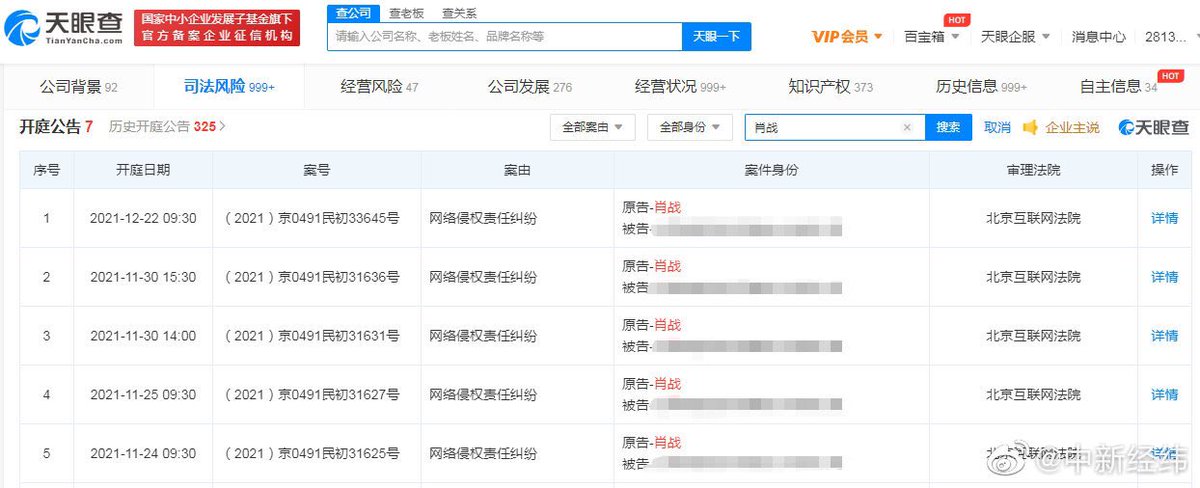The width and height of the screenshot is (1200, 488).
Task: Expand the 天眼企服 dropdown
Action: click(1015, 36)
